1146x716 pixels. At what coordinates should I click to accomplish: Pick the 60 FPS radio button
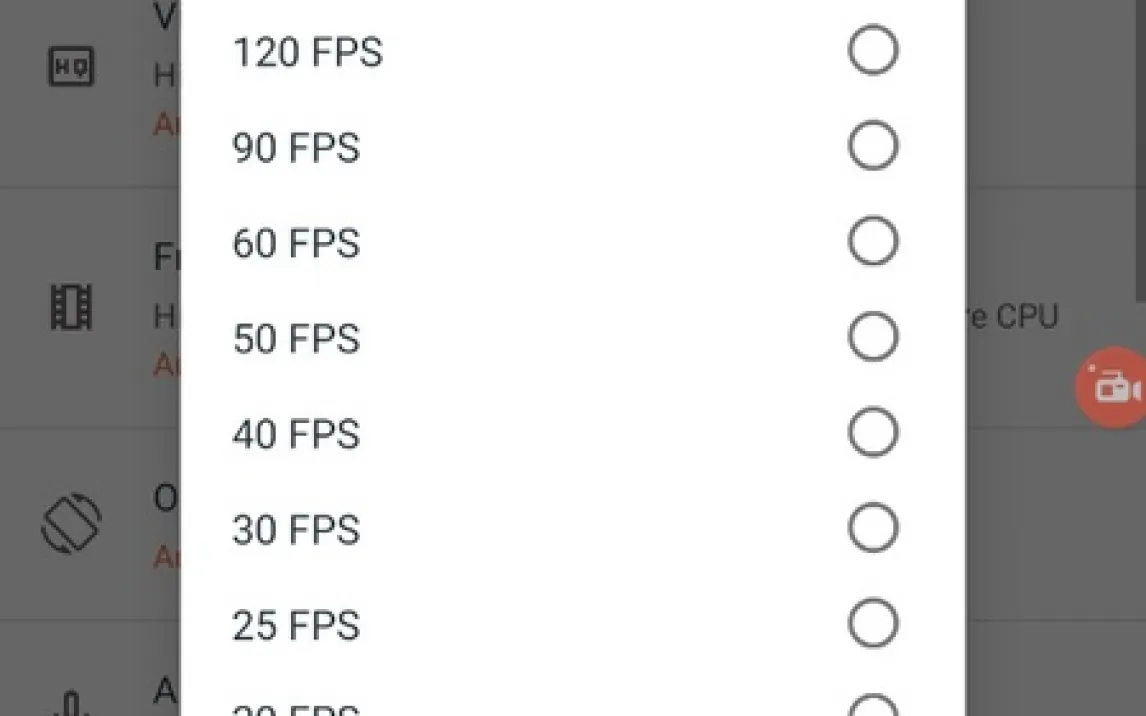point(872,242)
